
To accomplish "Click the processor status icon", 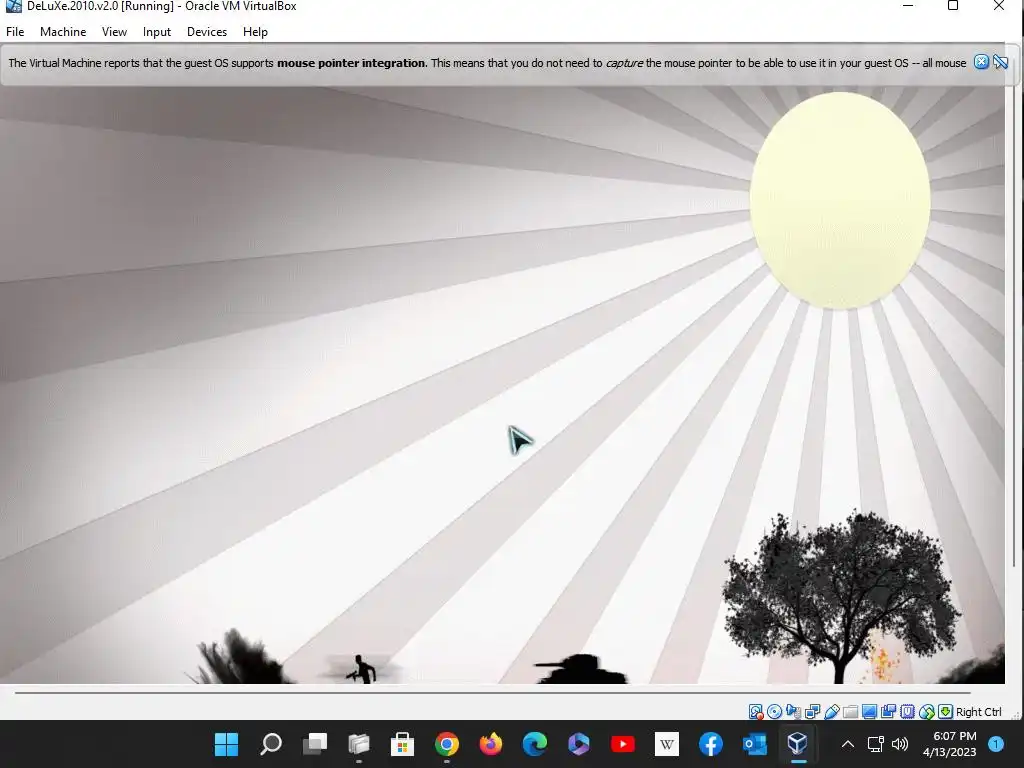I will click(x=907, y=712).
